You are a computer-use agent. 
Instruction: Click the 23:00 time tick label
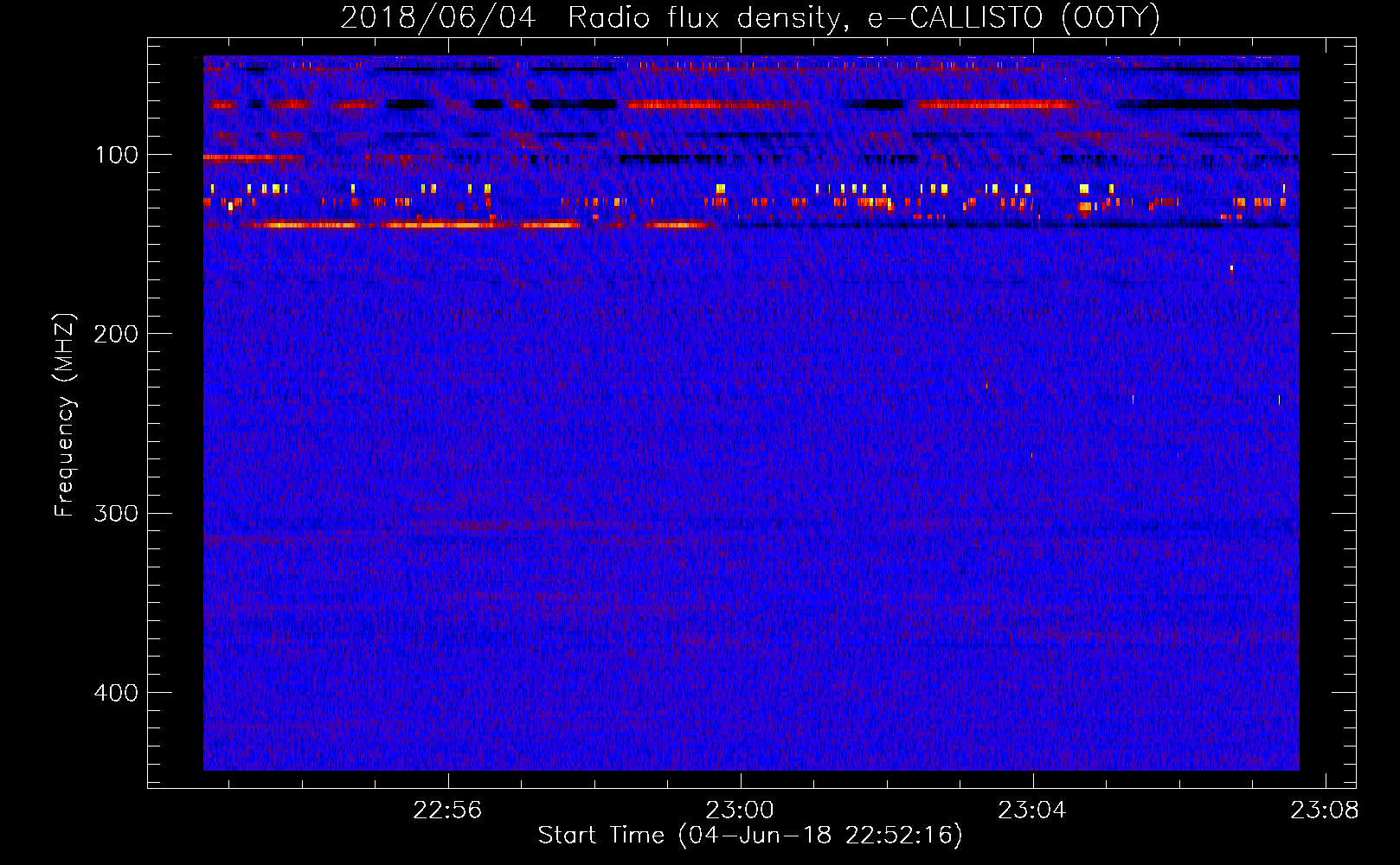click(x=740, y=811)
